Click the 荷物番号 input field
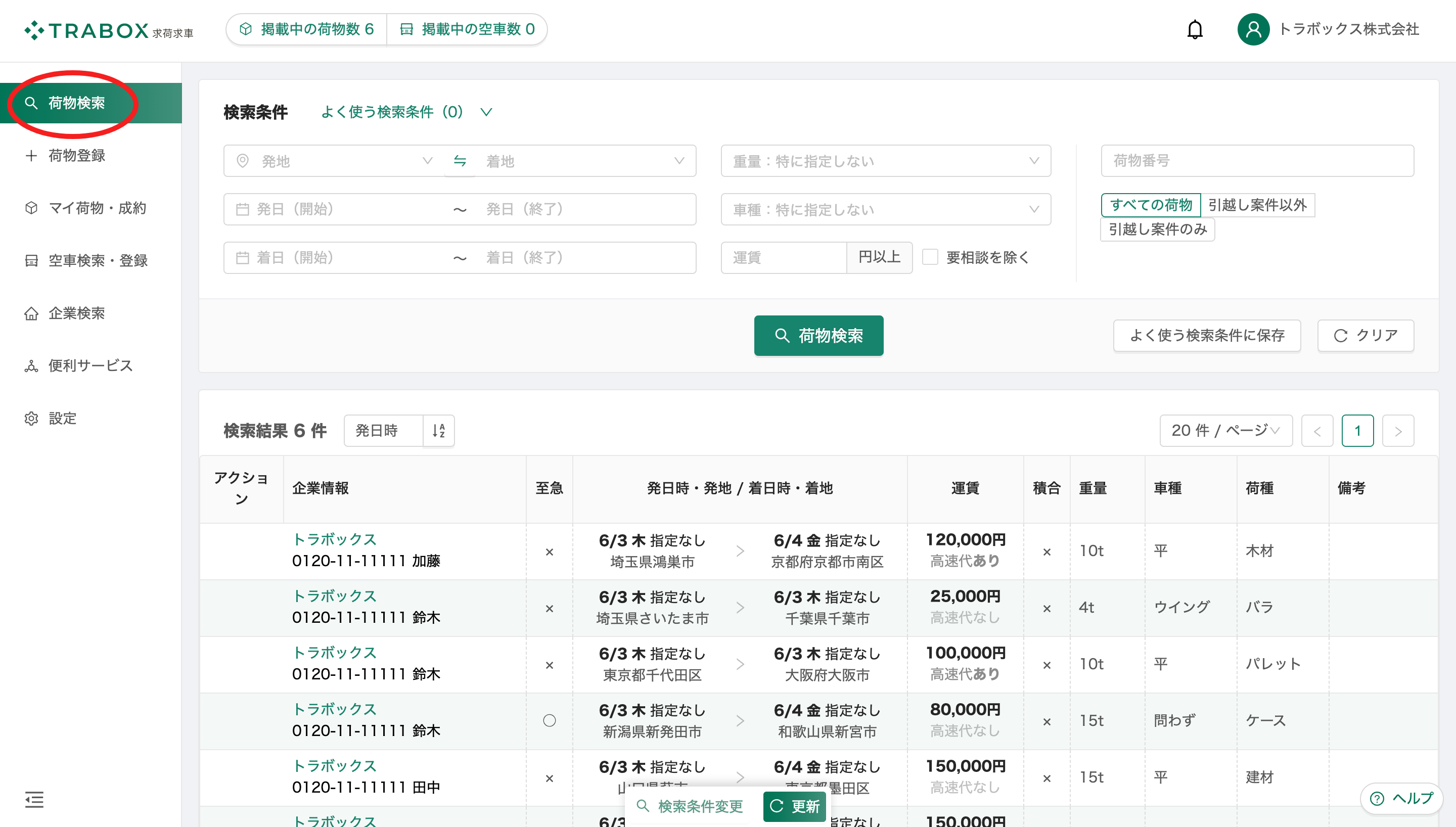1456x827 pixels. 1257,161
